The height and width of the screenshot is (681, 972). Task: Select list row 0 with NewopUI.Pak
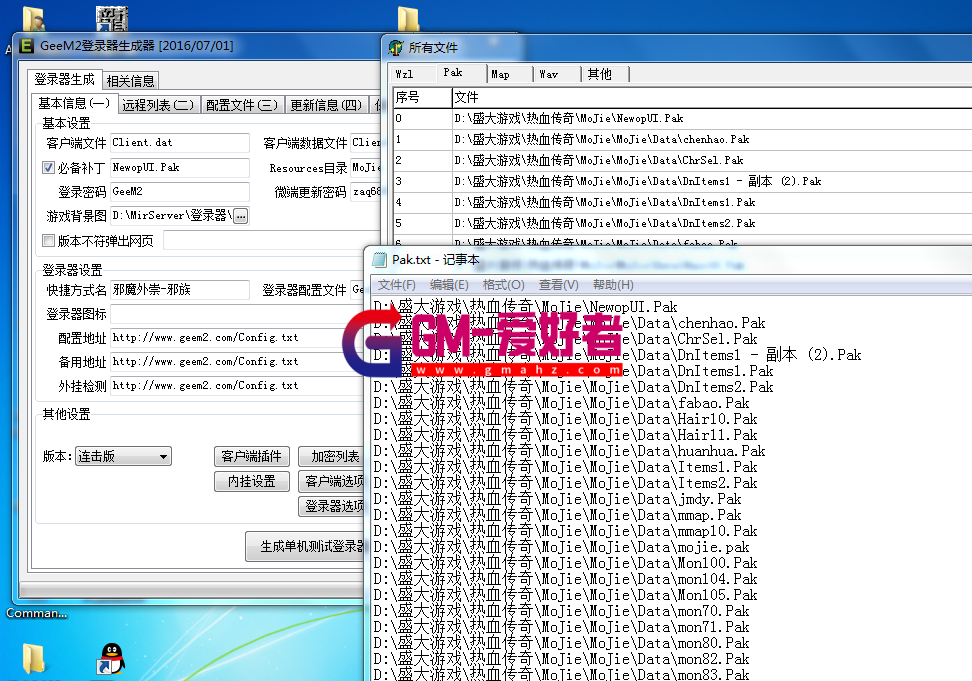[683, 118]
